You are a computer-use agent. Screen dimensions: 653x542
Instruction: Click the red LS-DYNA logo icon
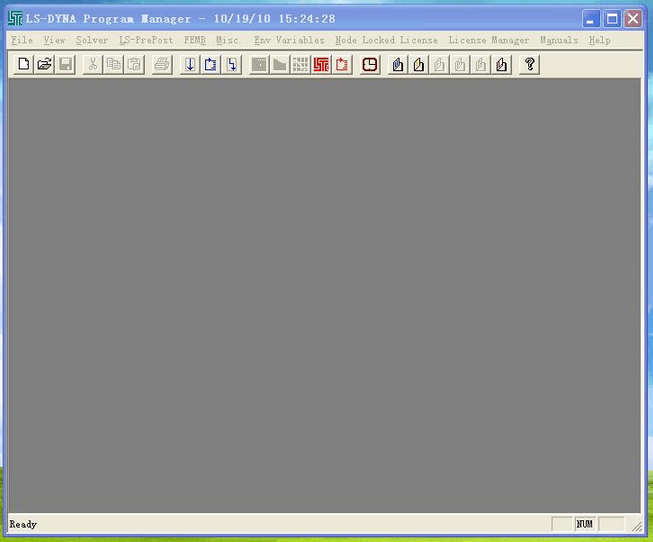pyautogui.click(x=321, y=64)
